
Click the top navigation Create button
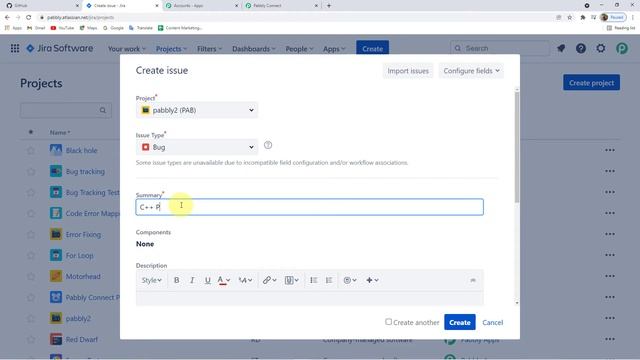(x=372, y=49)
